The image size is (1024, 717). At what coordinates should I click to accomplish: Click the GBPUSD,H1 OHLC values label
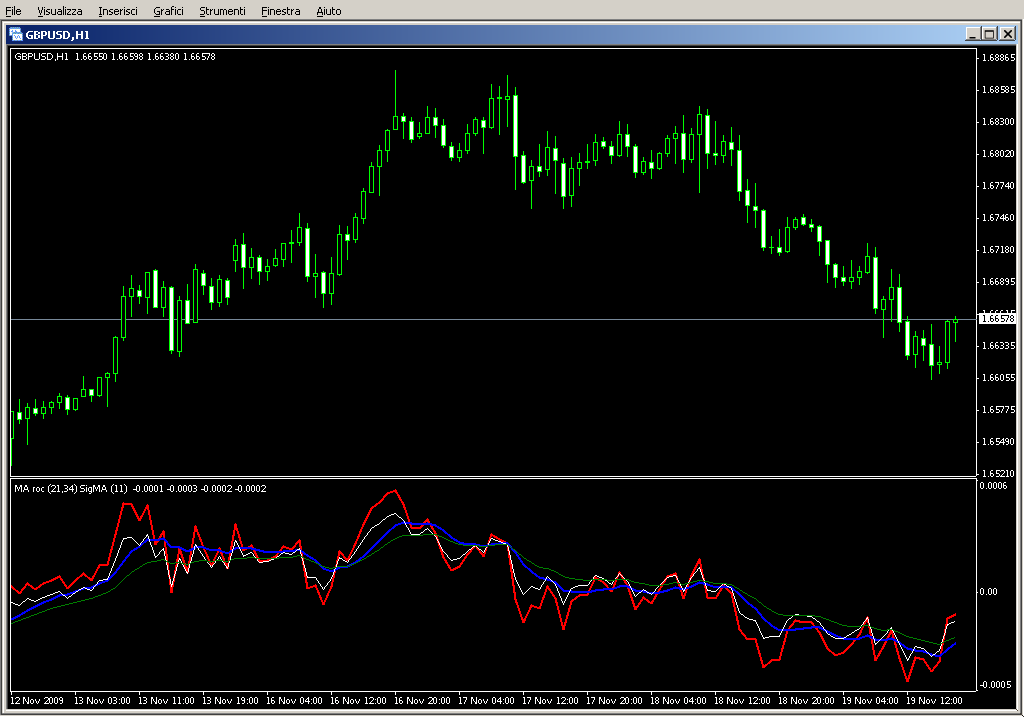115,57
